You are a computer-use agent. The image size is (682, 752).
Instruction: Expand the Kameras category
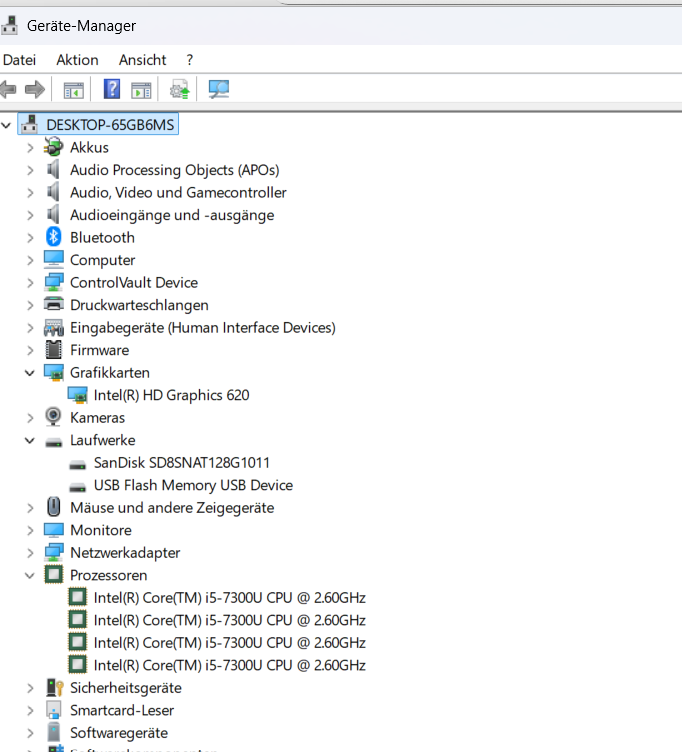click(30, 418)
